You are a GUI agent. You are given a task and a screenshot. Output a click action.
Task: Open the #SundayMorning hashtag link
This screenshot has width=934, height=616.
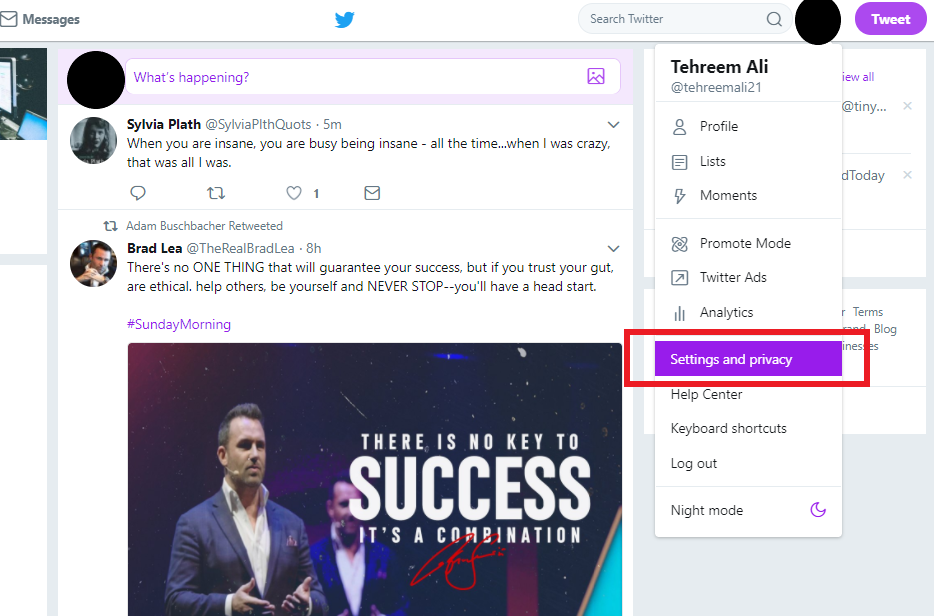coord(179,324)
